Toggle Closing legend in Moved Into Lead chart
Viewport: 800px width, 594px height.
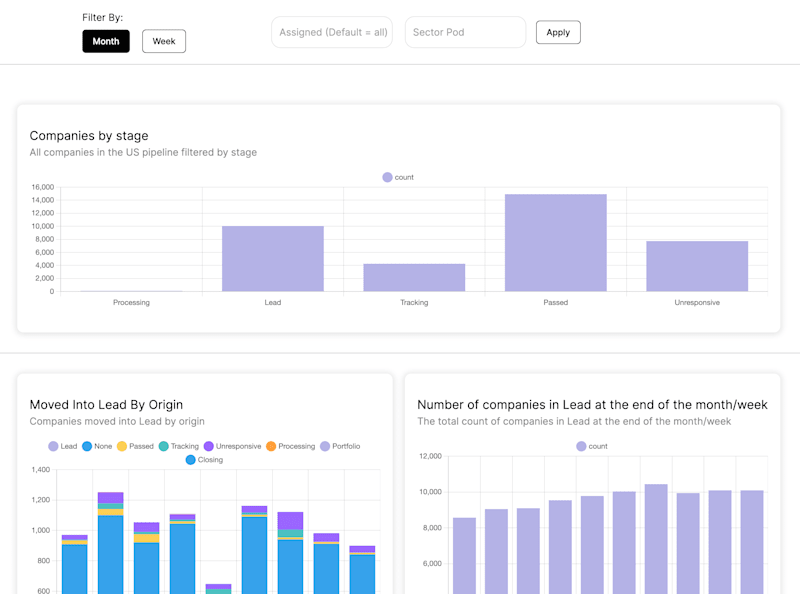[x=204, y=460]
